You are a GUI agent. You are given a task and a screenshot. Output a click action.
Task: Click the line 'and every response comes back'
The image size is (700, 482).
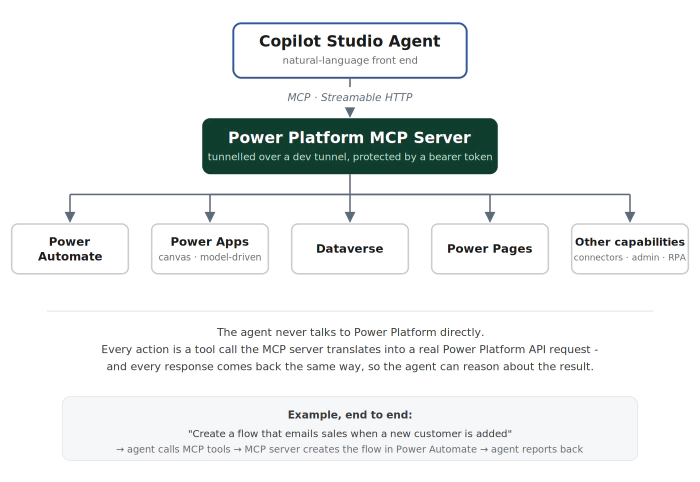coord(350,366)
